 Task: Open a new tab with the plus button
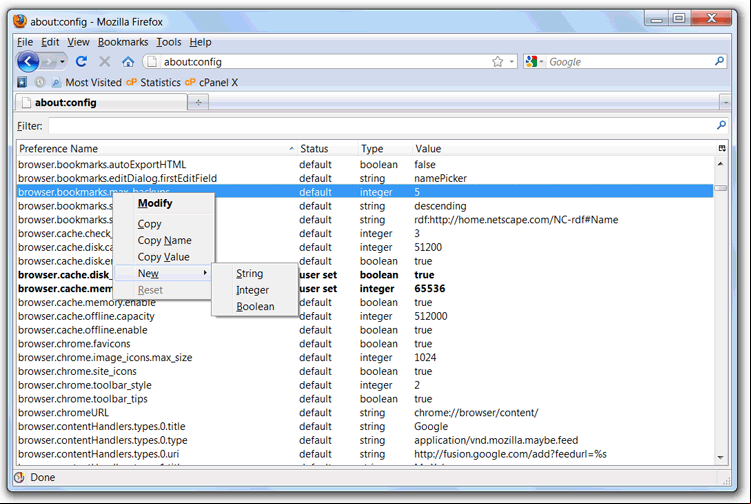coord(198,103)
